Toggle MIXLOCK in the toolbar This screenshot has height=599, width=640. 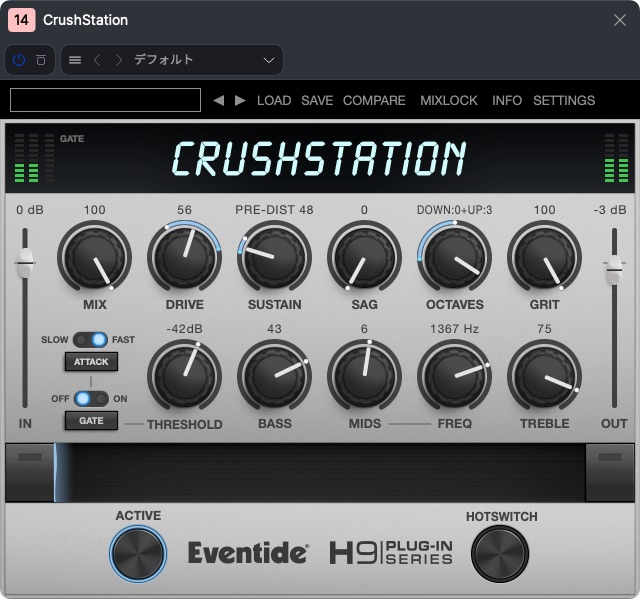449,100
